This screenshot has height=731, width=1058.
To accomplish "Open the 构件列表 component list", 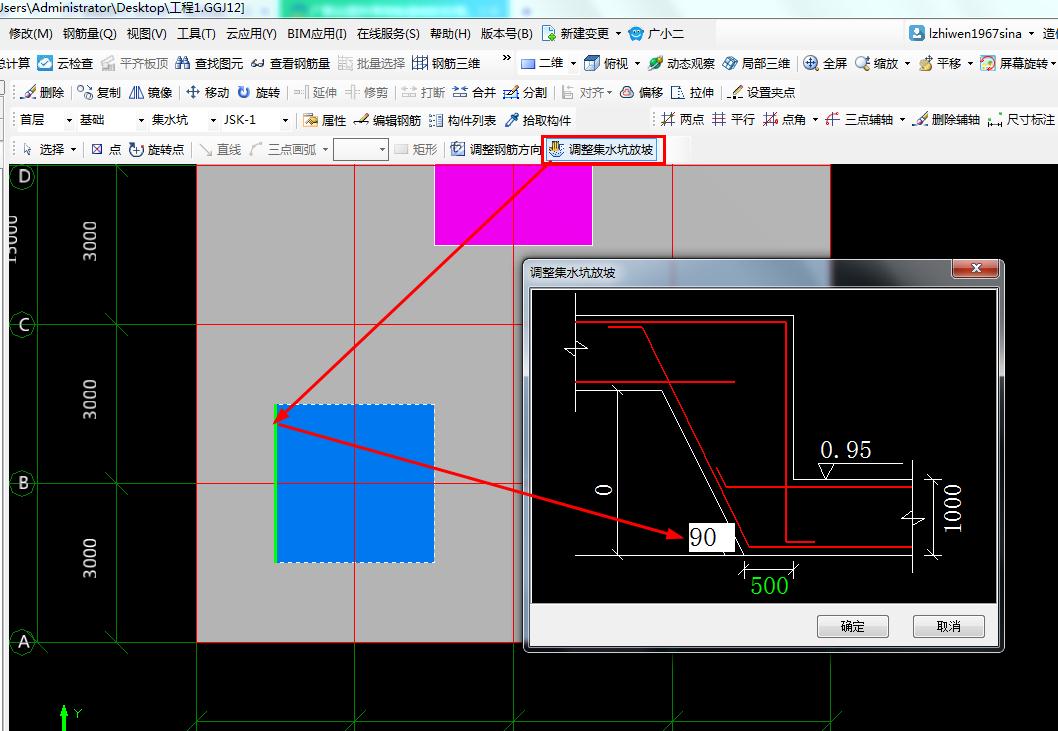I will [462, 120].
